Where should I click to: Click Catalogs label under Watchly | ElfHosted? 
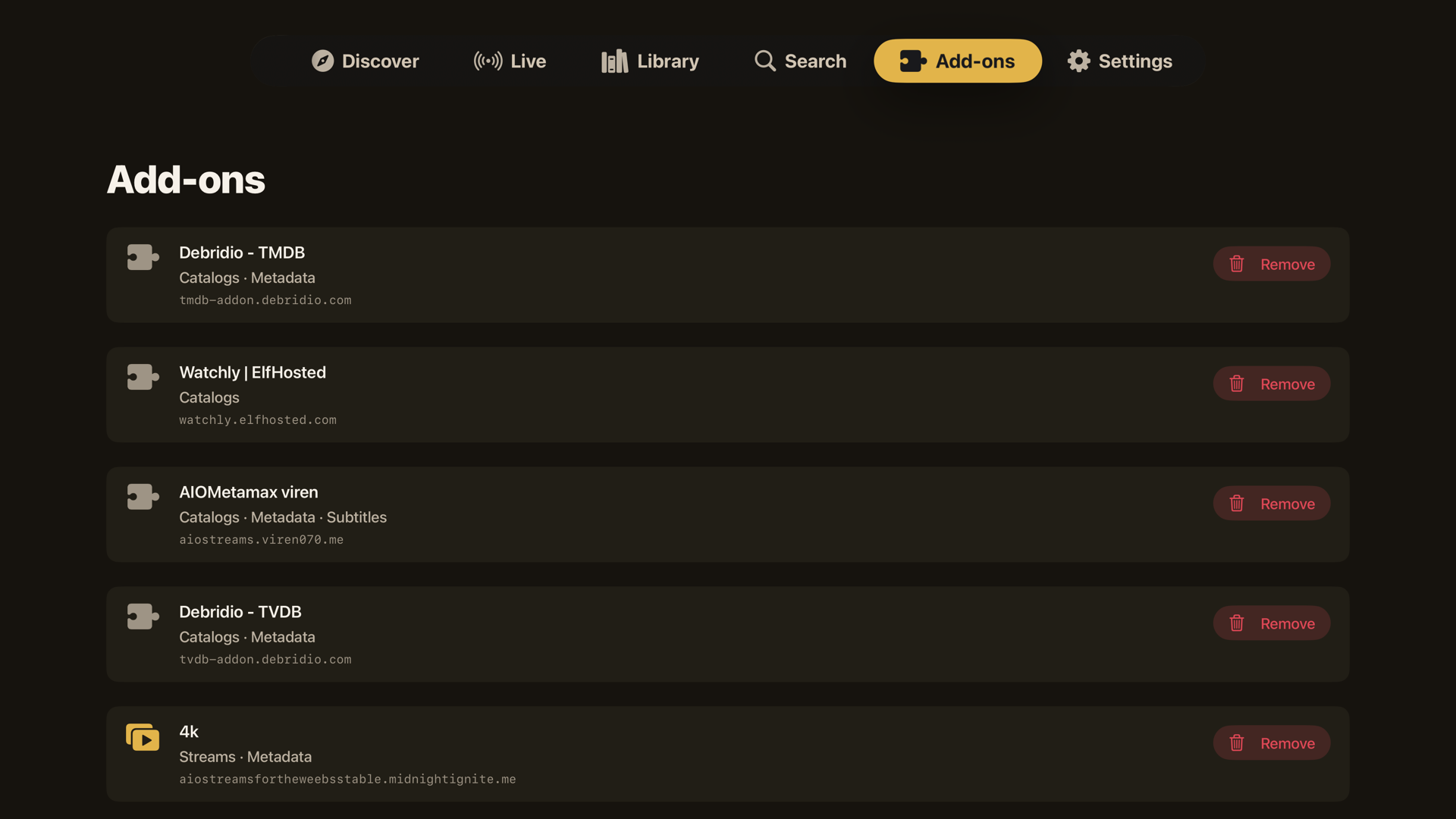coord(209,397)
